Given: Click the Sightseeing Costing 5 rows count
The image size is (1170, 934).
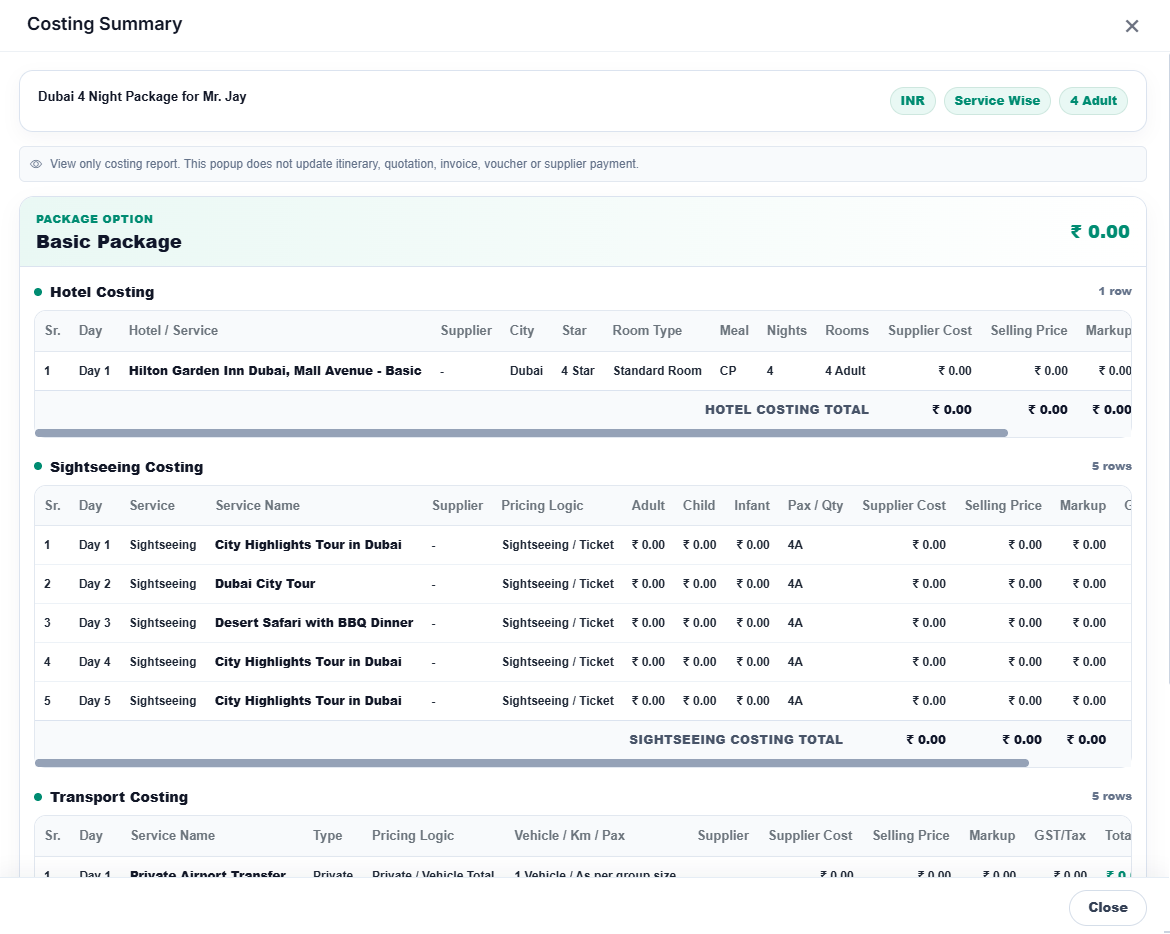Looking at the screenshot, I should 1111,466.
